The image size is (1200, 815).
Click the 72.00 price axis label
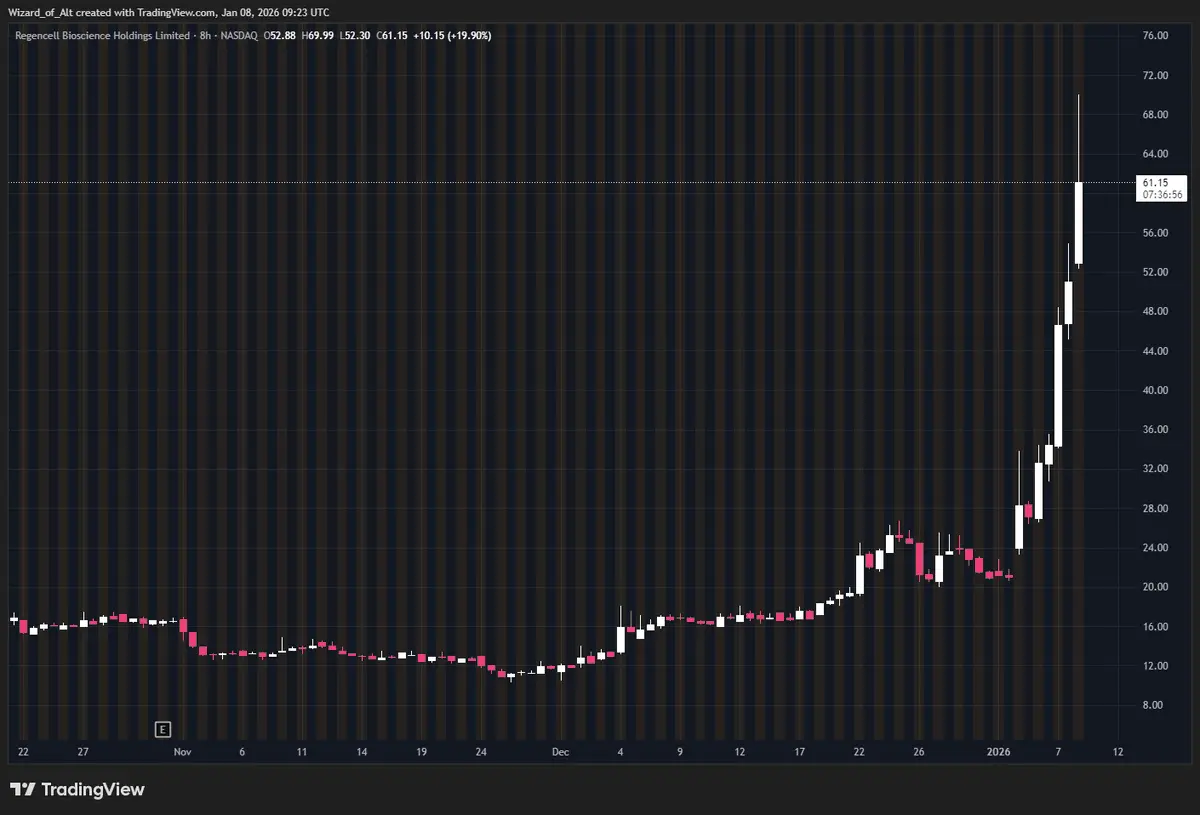pos(1155,75)
